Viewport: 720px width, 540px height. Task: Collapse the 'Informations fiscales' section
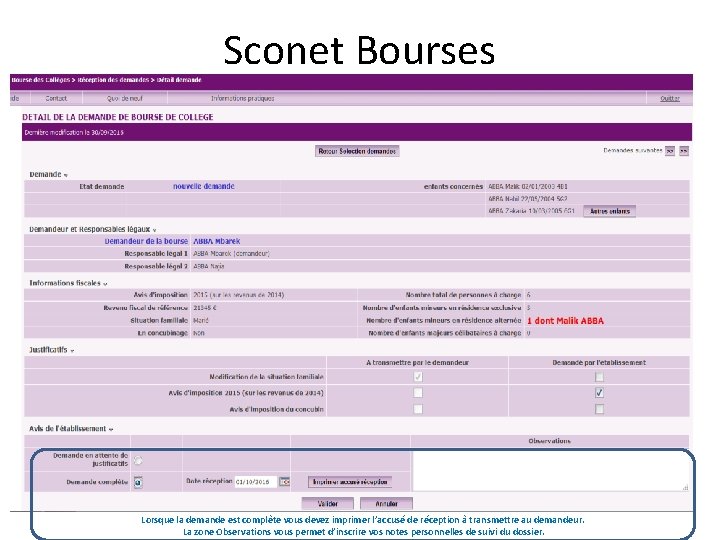tap(105, 284)
